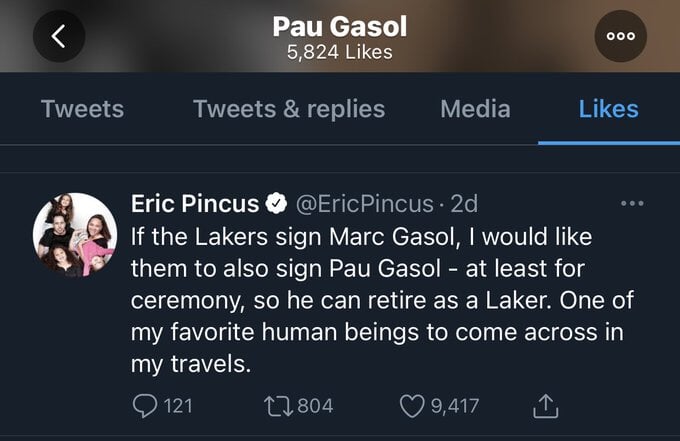The image size is (680, 441).
Task: Click the Eric Pincus display name
Action: [195, 203]
